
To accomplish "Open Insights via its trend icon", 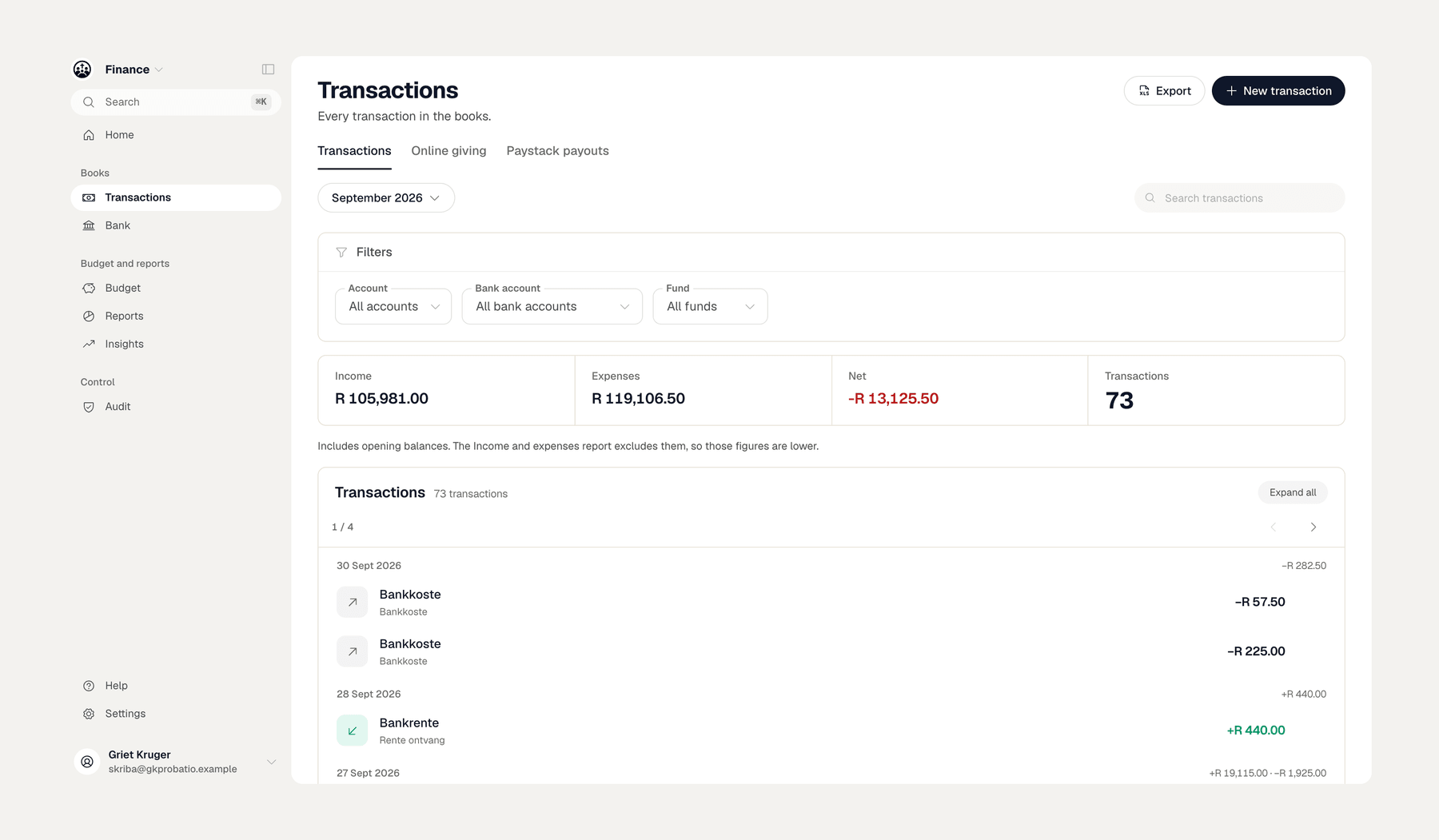I will [89, 344].
